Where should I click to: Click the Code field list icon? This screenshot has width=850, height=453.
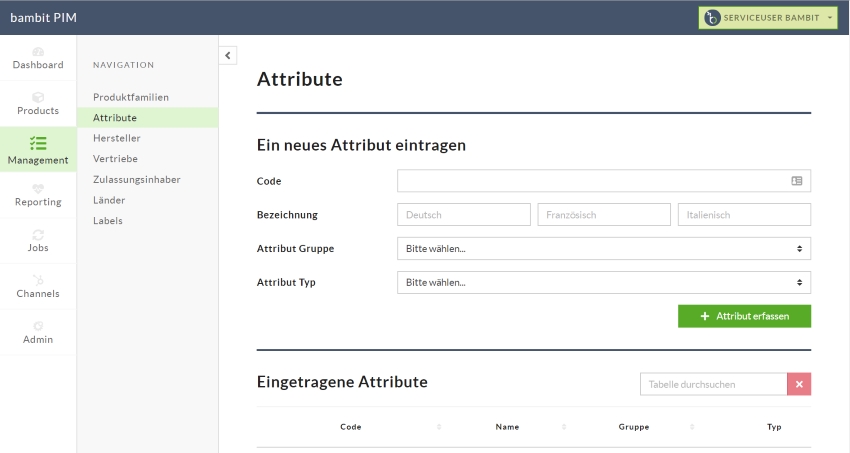[796, 181]
